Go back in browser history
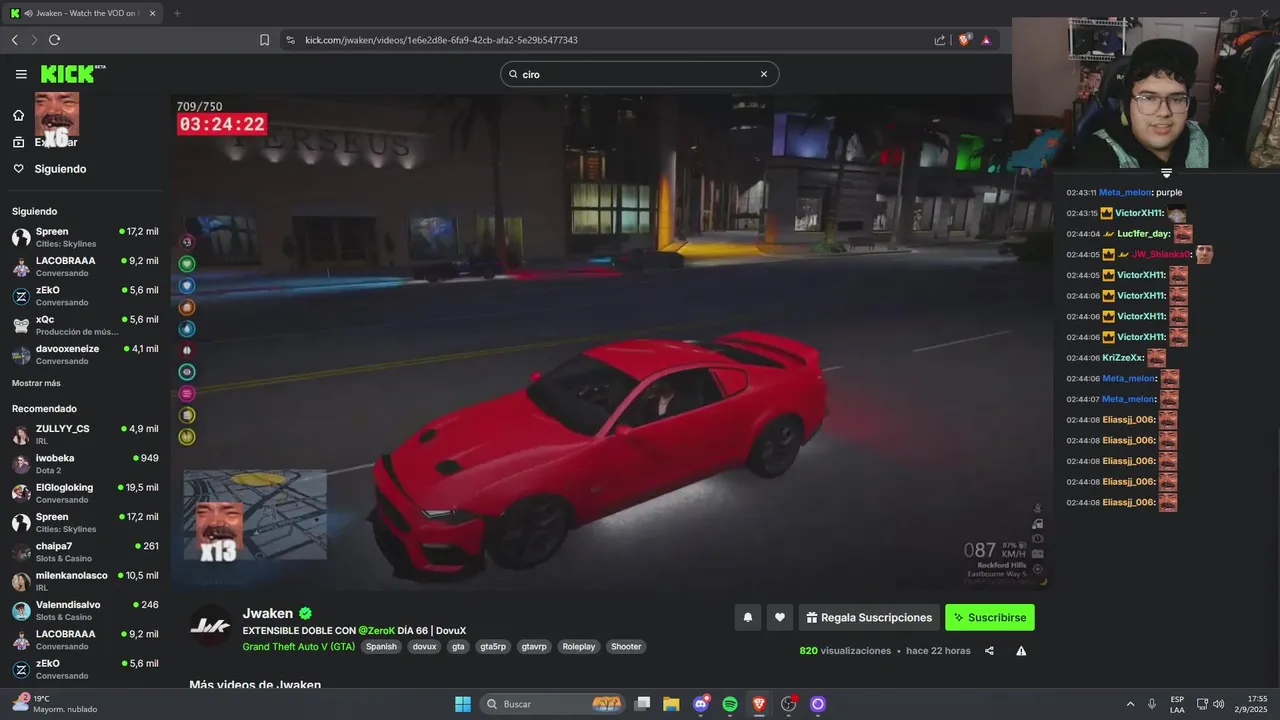The height and width of the screenshot is (720, 1280). coord(15,40)
